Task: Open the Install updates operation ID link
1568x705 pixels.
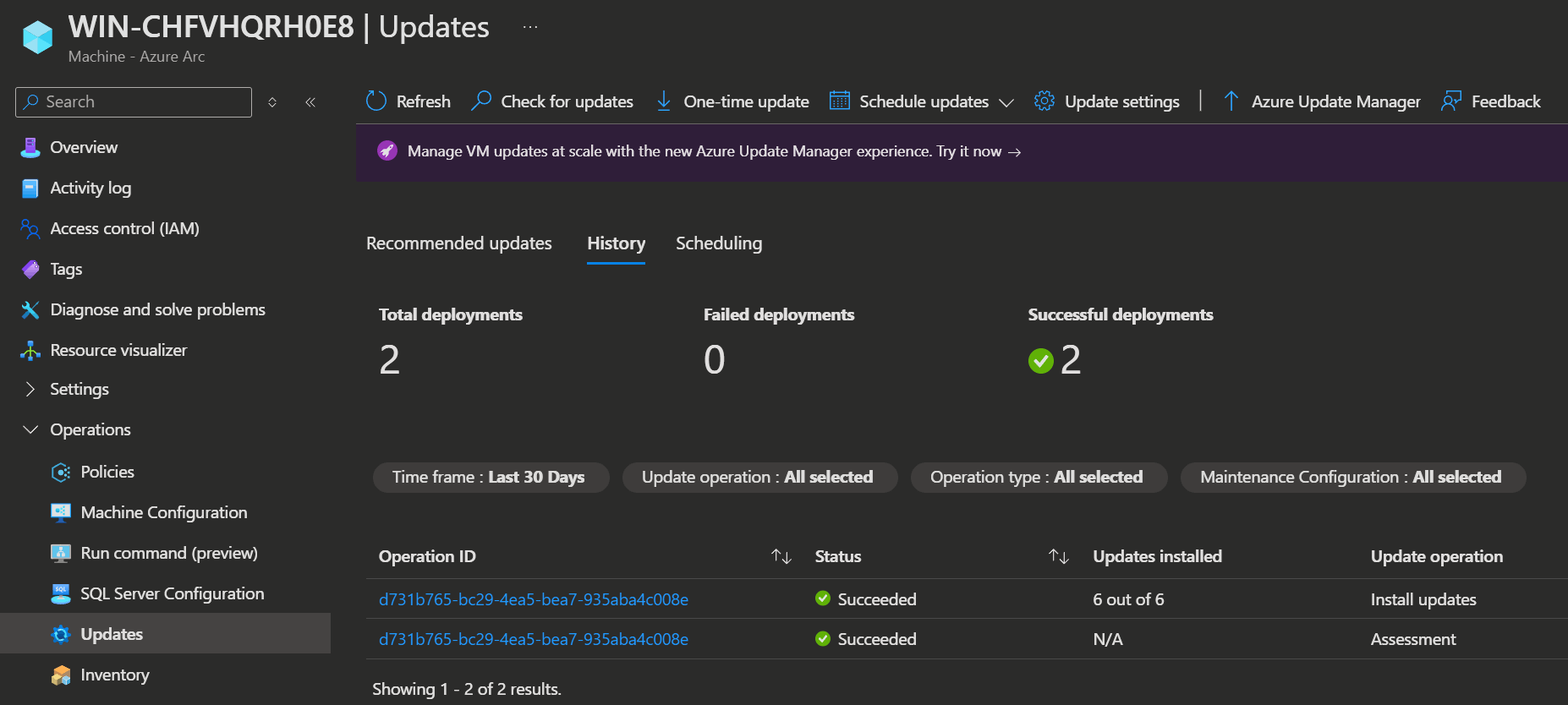Action: tap(534, 599)
